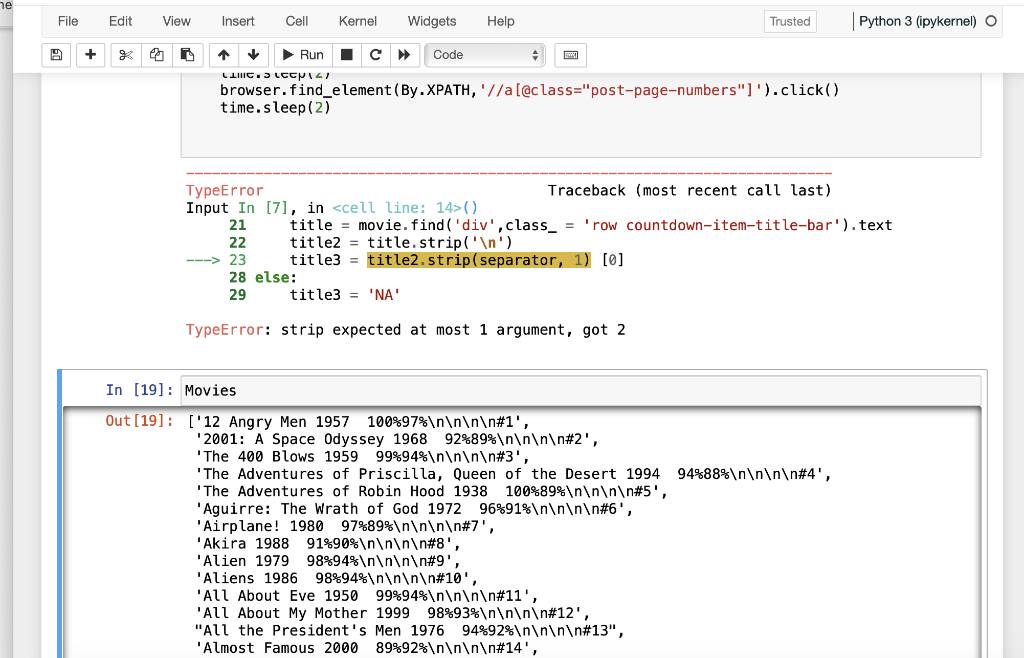
Task: Click the 'Aliens 1986' output line
Action: tap(337, 578)
